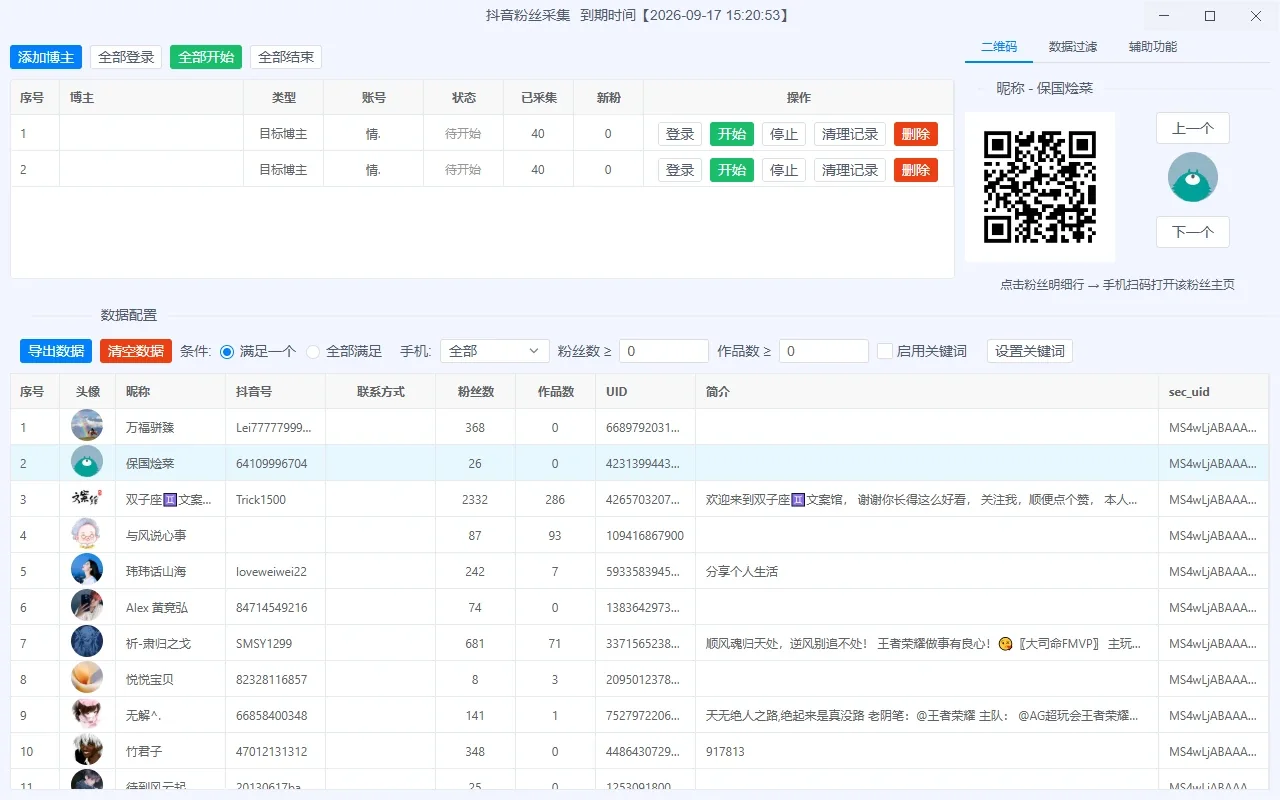Screen dimensions: 1280x800
Task: Click the 全部登录 button
Action: click(126, 57)
